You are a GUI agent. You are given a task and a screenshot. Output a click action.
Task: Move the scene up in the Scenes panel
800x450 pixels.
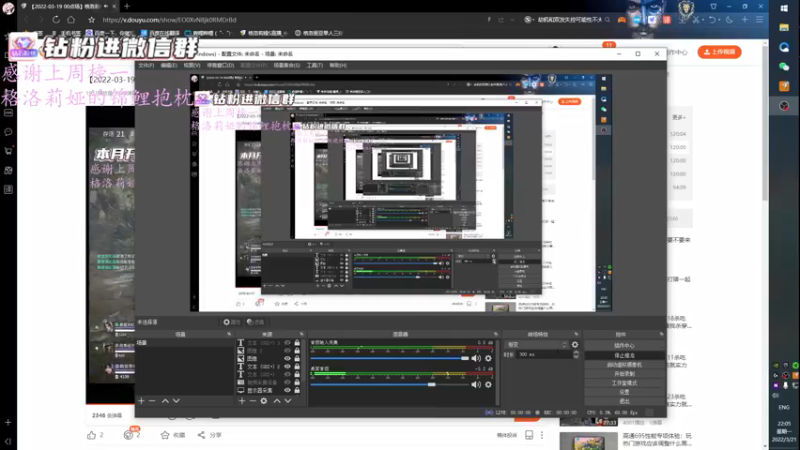[x=165, y=401]
